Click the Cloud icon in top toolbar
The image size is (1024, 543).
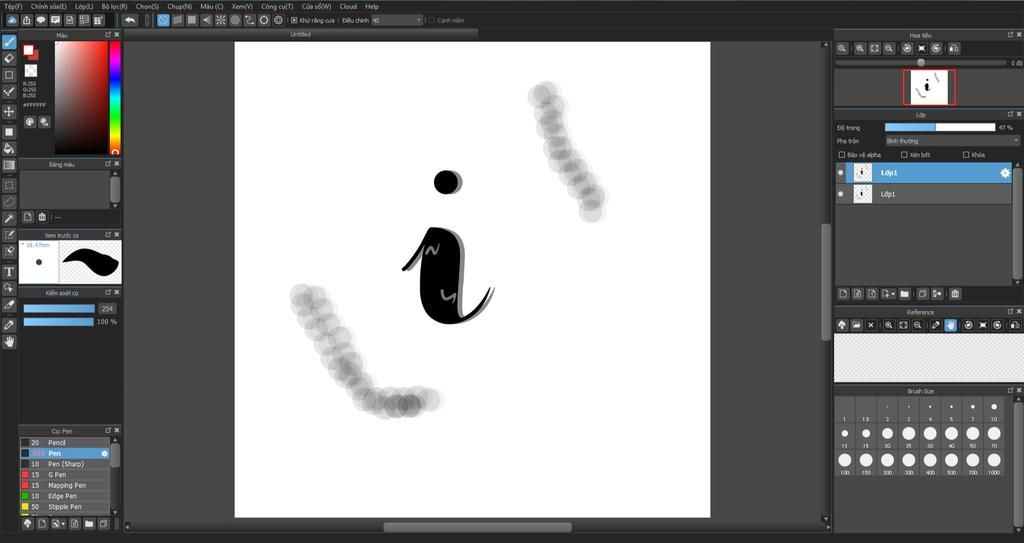(12, 20)
